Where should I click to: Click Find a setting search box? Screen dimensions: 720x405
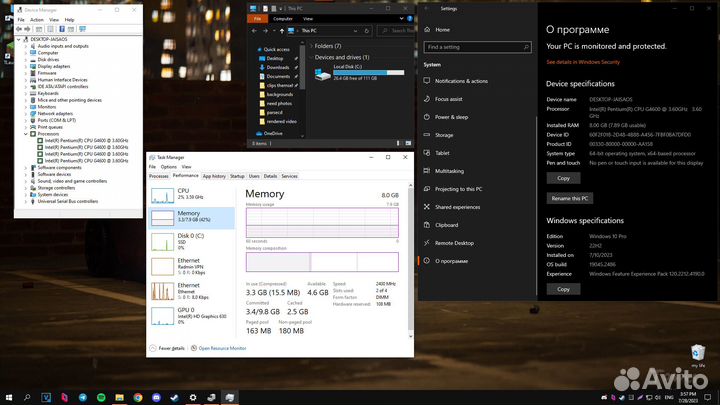tap(478, 47)
